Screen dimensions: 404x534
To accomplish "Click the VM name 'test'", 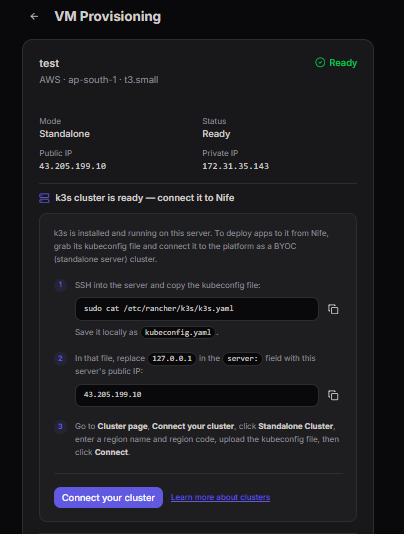I will [x=49, y=63].
